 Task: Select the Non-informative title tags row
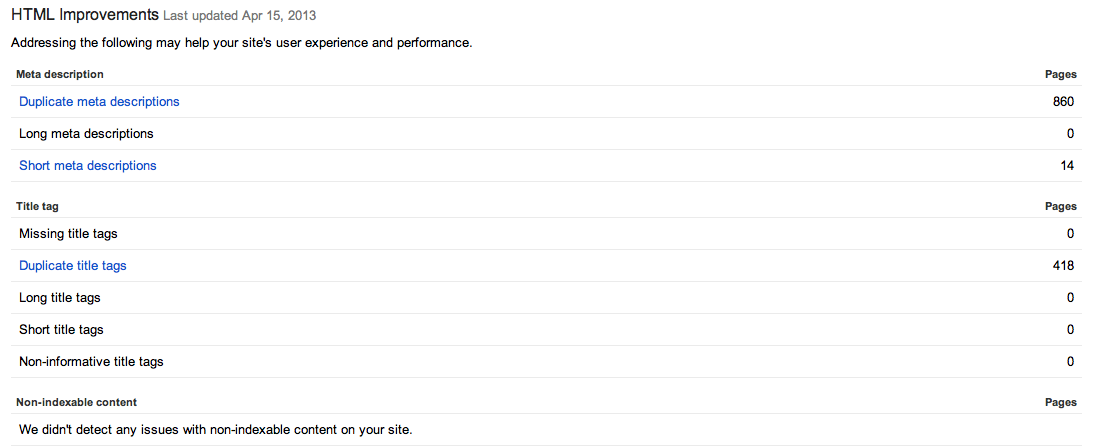(x=547, y=362)
